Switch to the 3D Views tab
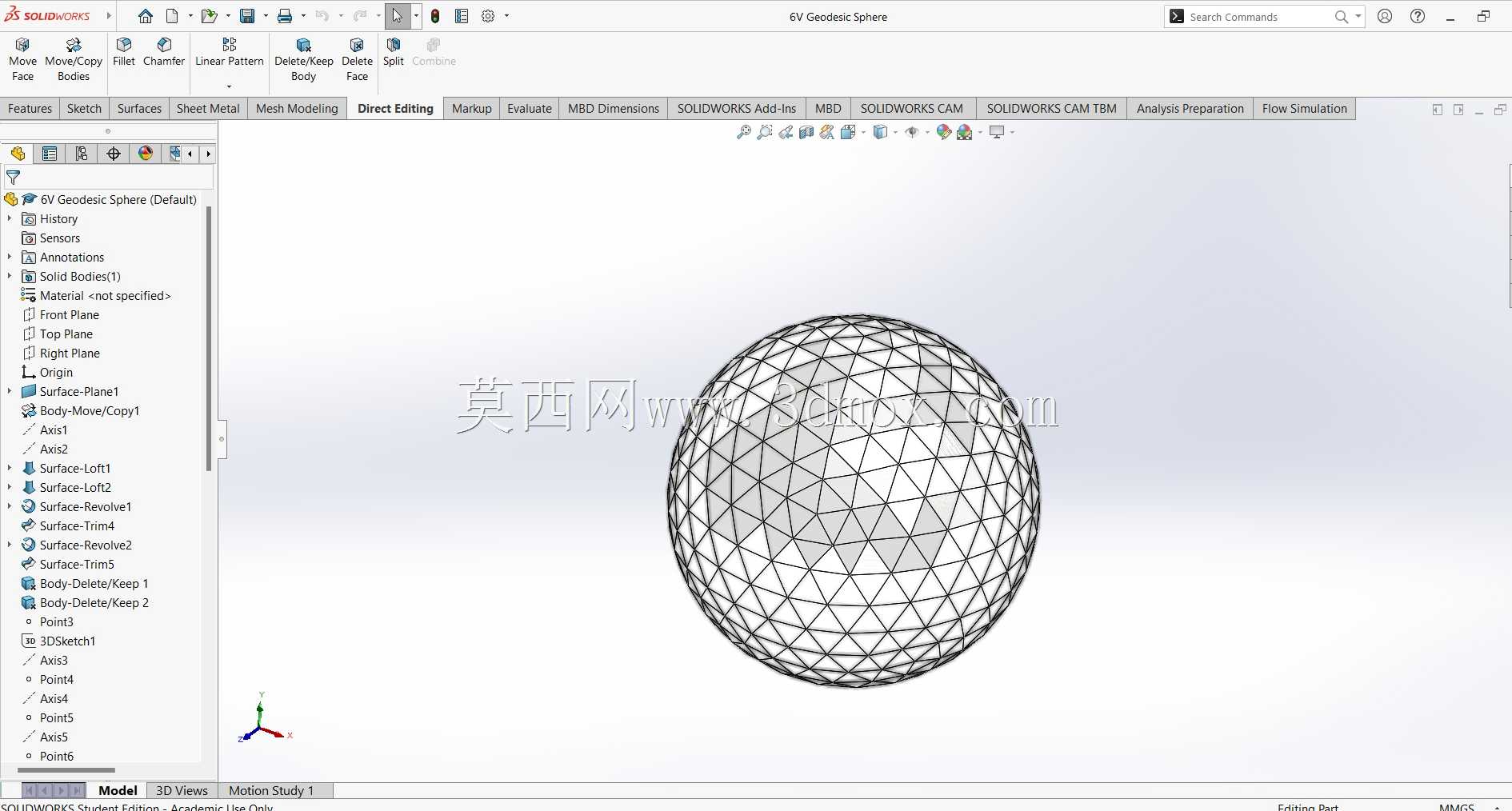 182,790
